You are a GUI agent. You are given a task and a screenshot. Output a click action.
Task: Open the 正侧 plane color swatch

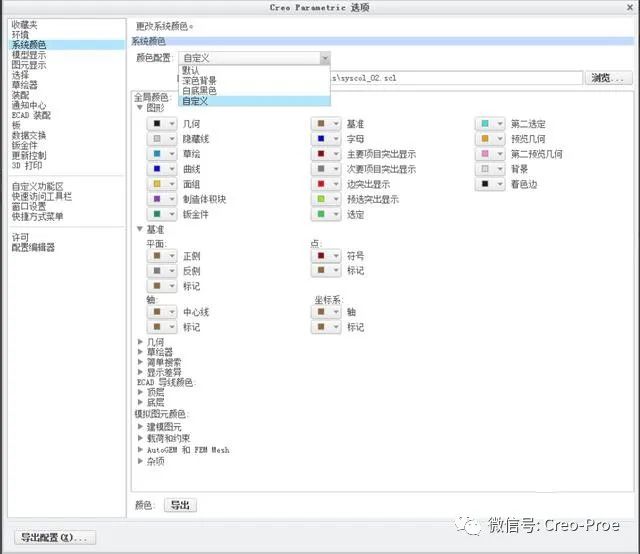(162, 256)
